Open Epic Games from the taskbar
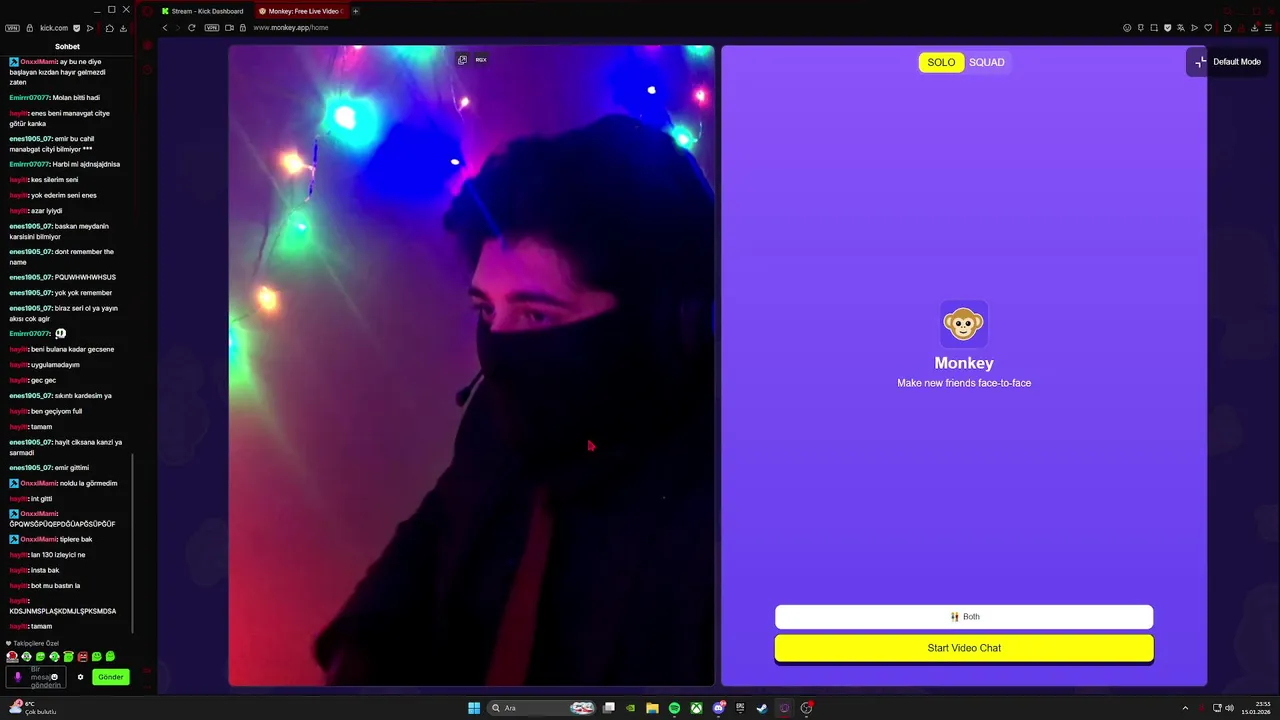The height and width of the screenshot is (720, 1280). click(740, 708)
